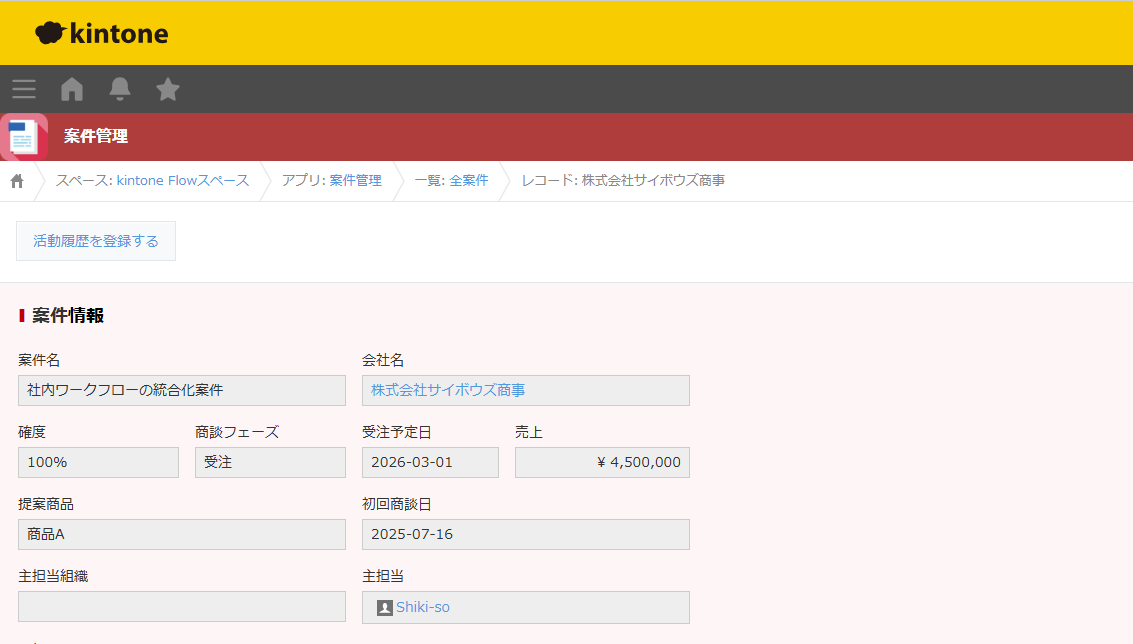This screenshot has width=1133, height=644.
Task: Open Shiki-so's user profile link
Action: point(423,607)
